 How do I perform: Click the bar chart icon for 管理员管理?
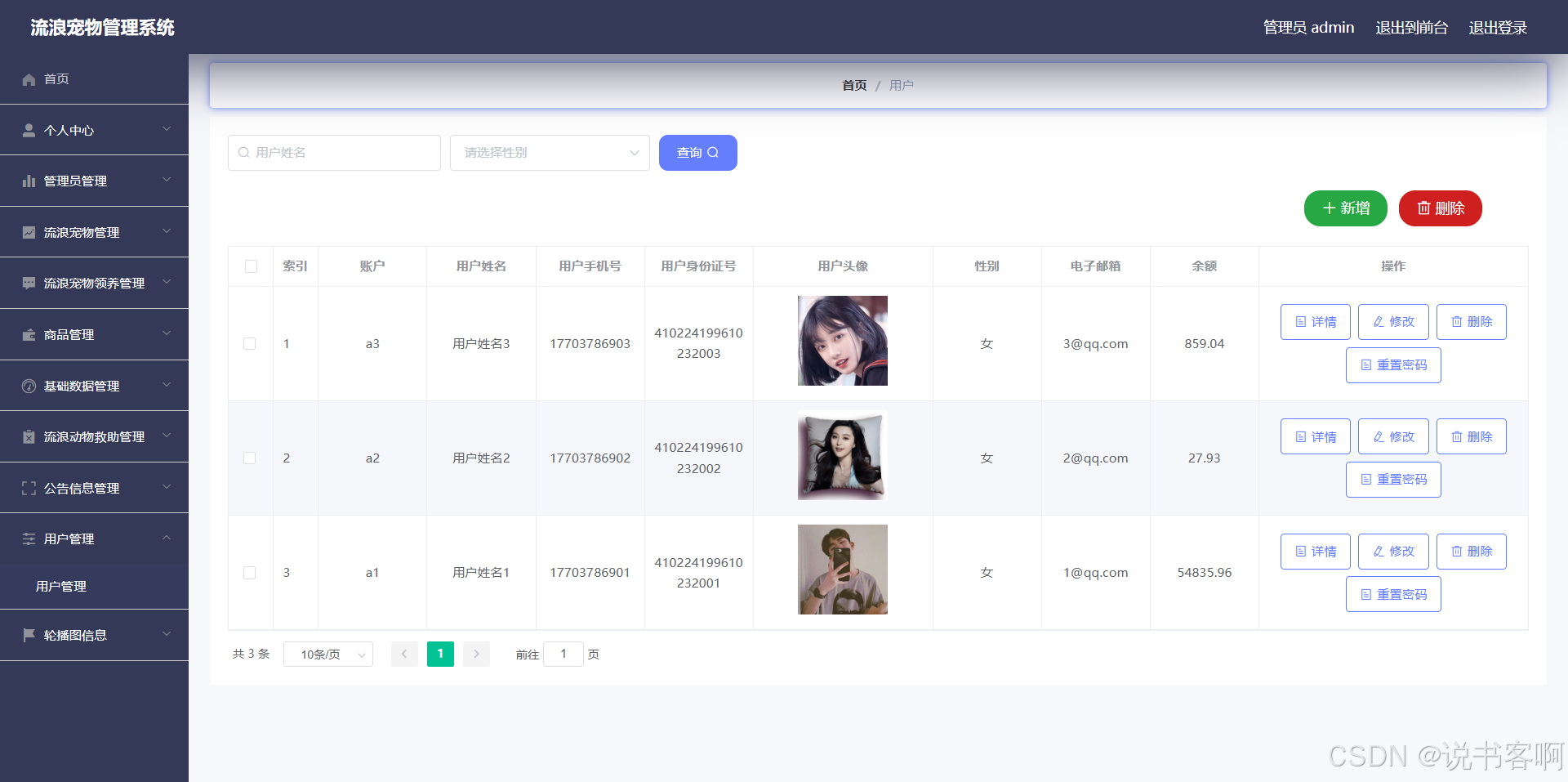coord(29,181)
